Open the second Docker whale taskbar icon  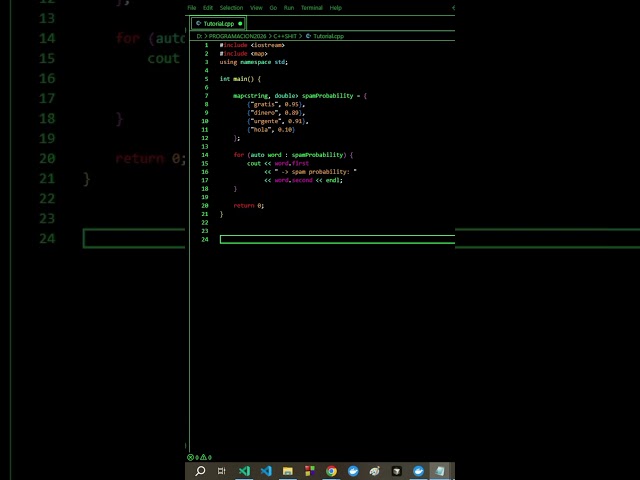point(418,471)
